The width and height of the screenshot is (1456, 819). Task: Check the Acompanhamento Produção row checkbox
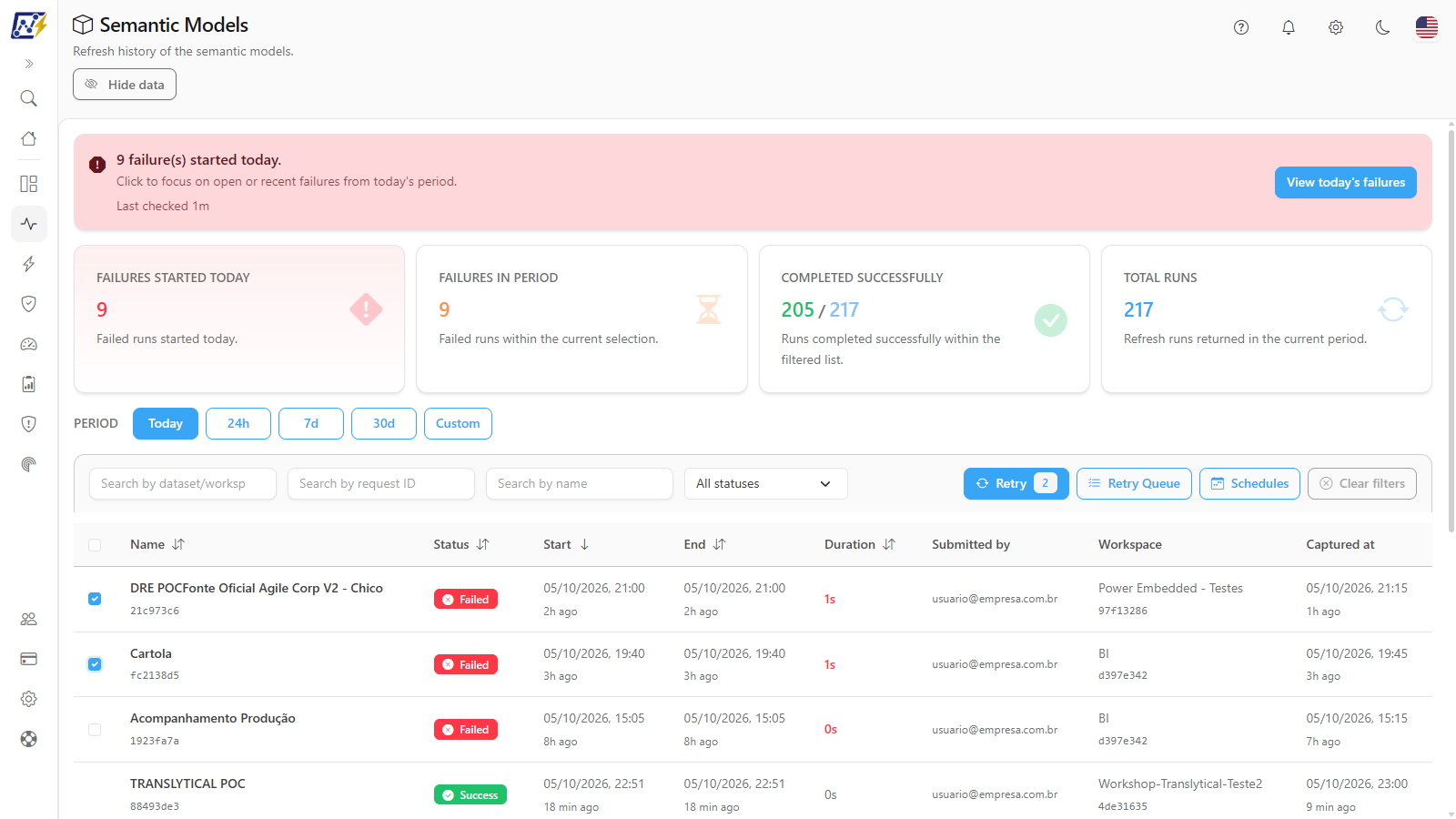[95, 730]
